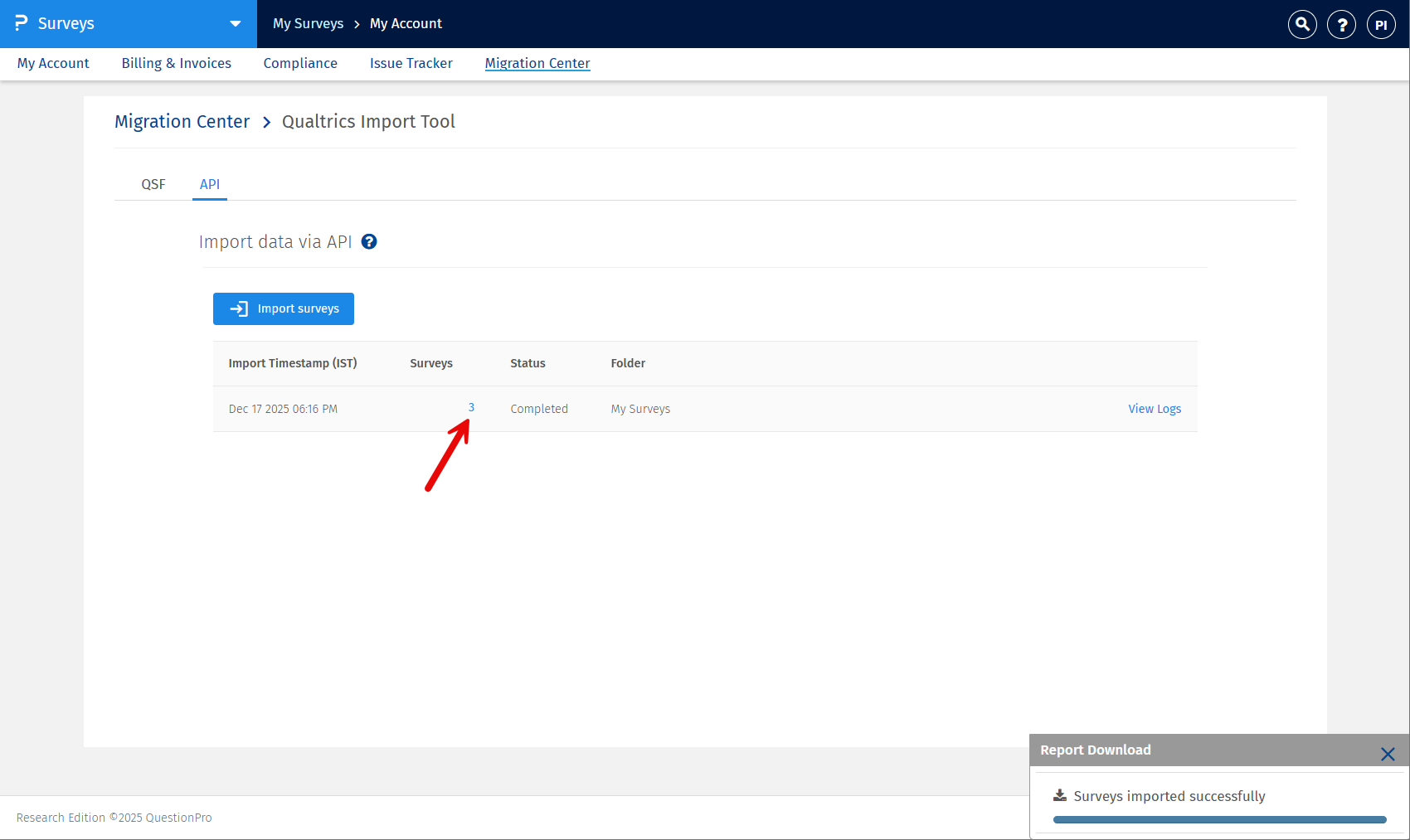Return to Migration Center breadcrumb

182,122
